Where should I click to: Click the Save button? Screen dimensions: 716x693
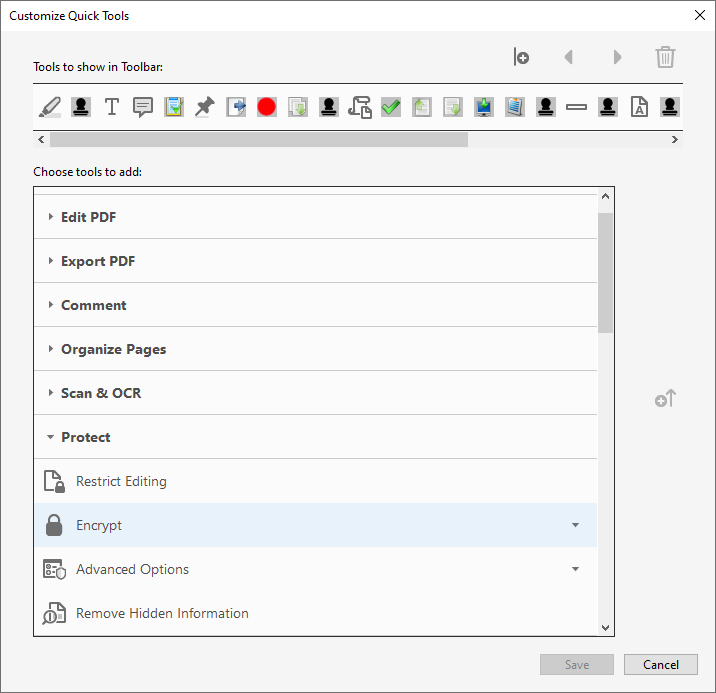point(577,664)
